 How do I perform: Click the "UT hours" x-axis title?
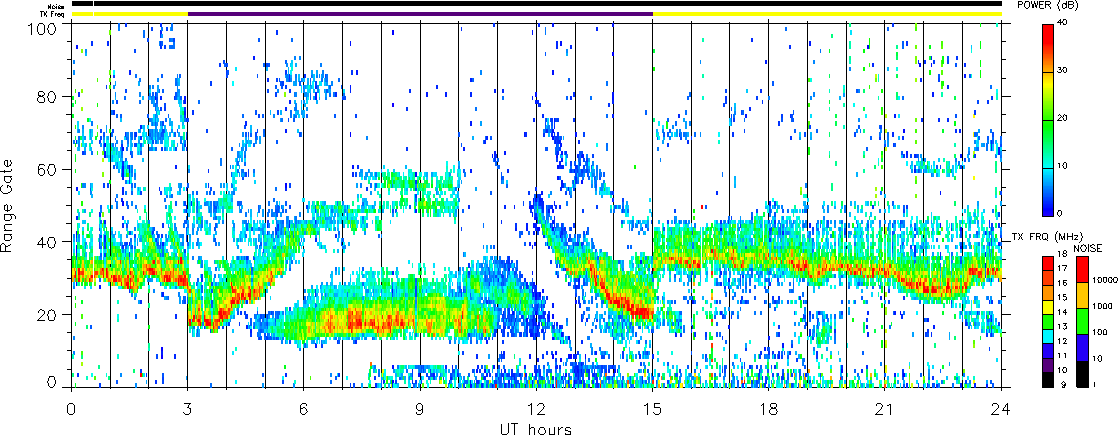pos(536,428)
